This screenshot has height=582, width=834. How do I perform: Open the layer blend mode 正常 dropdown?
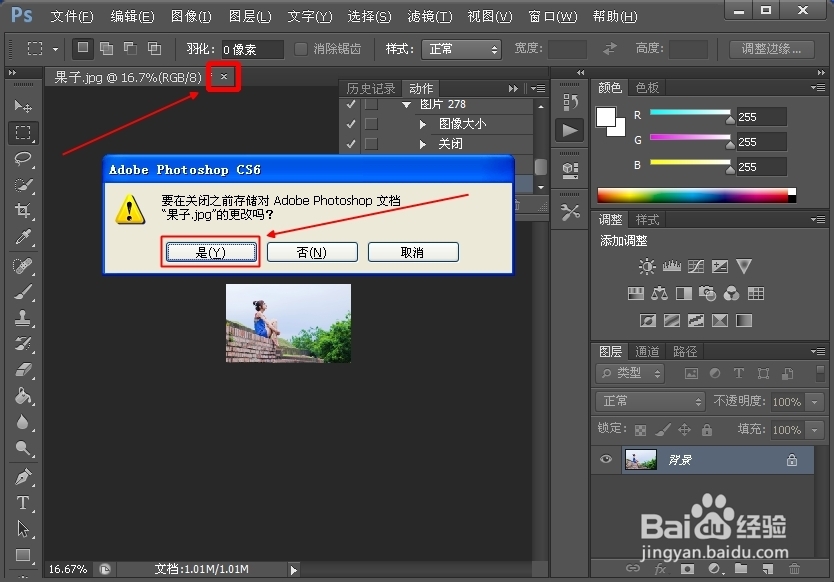[650, 401]
